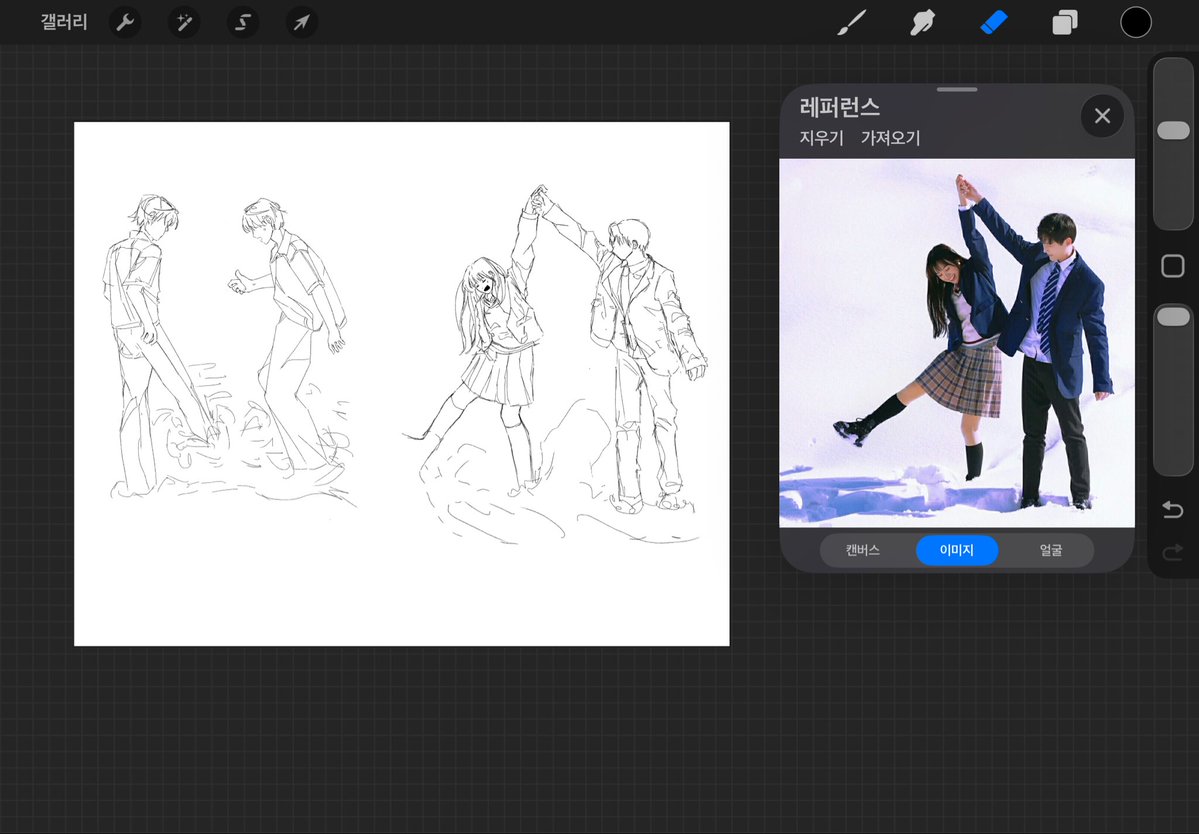Redo the last undone action
This screenshot has height=834, width=1199.
[1173, 552]
